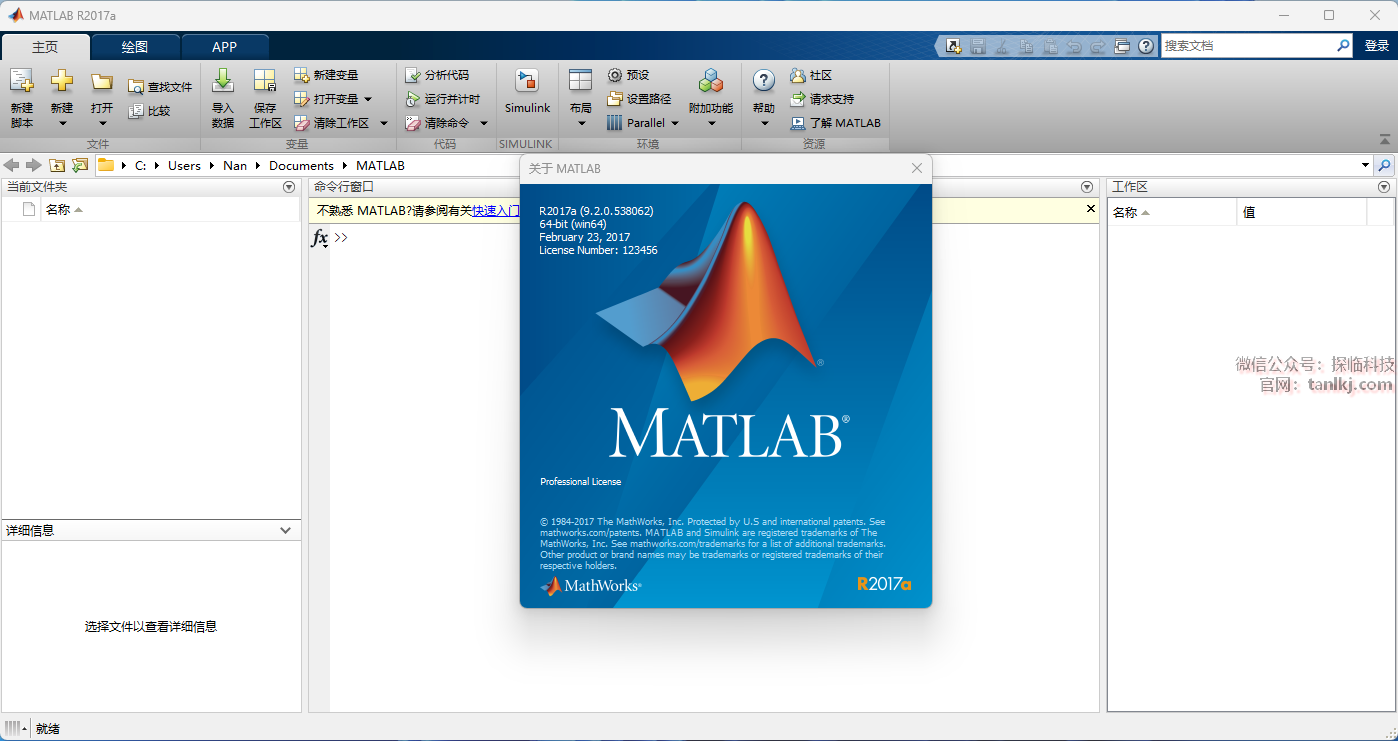Click 请求支持 (Request Support)

tap(822, 99)
